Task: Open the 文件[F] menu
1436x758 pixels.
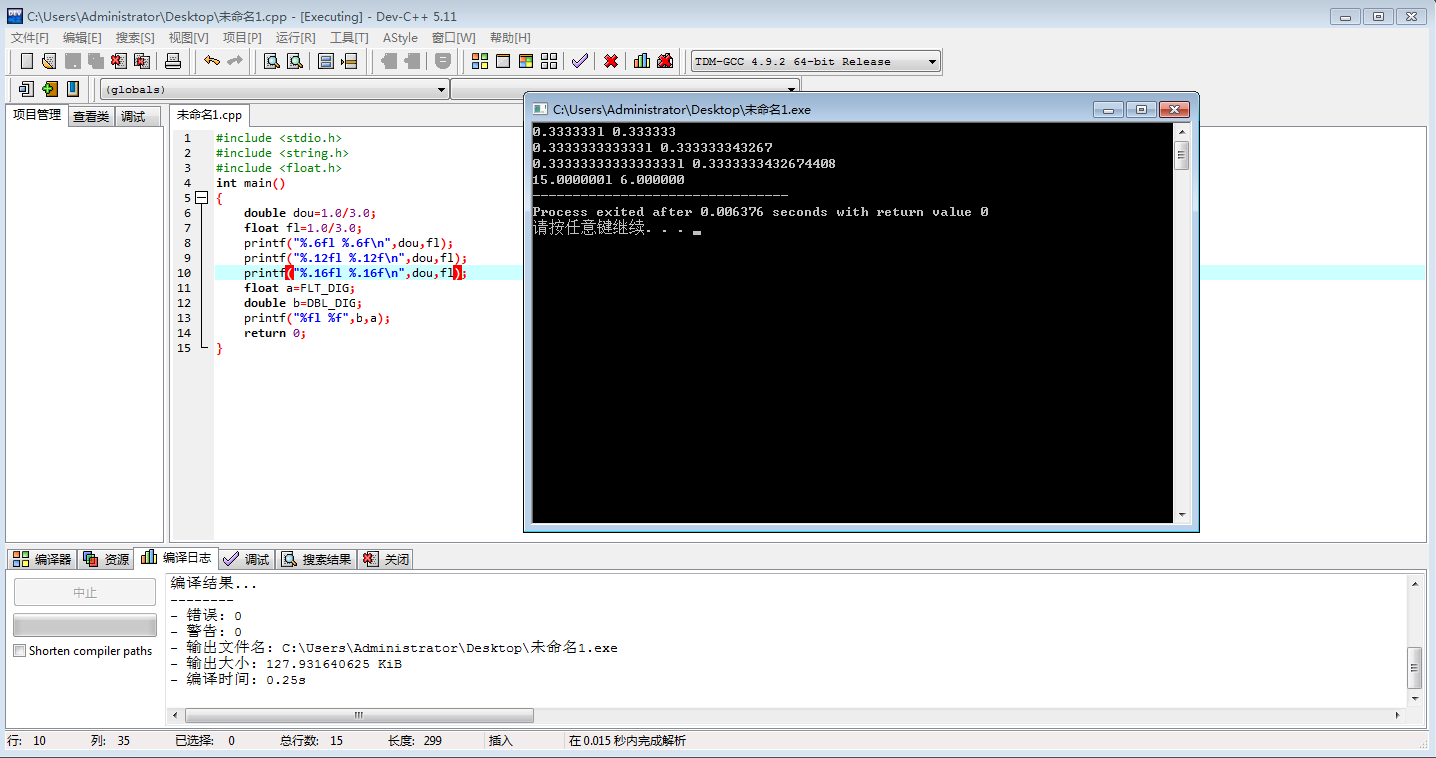Action: (x=30, y=37)
